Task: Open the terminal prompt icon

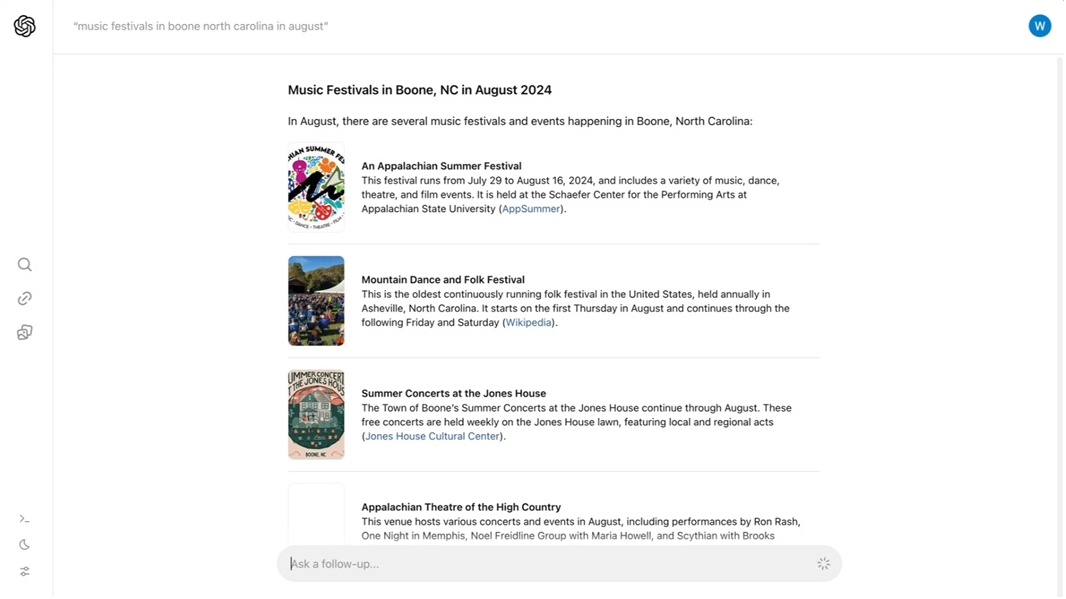Action: coord(25,519)
